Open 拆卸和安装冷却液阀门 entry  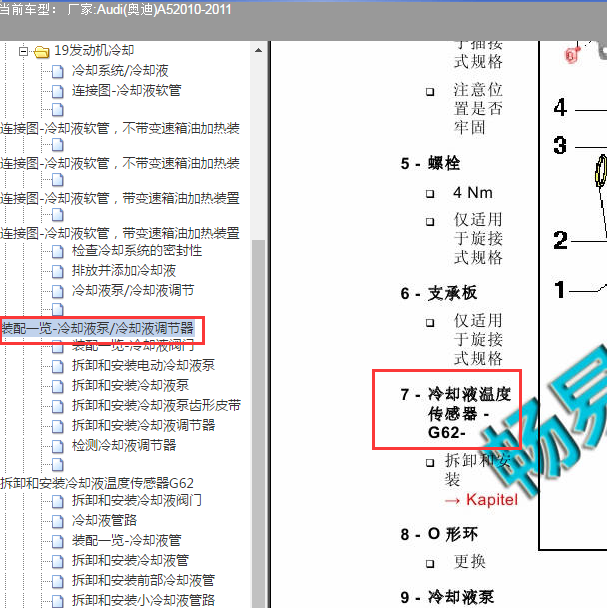click(137, 500)
